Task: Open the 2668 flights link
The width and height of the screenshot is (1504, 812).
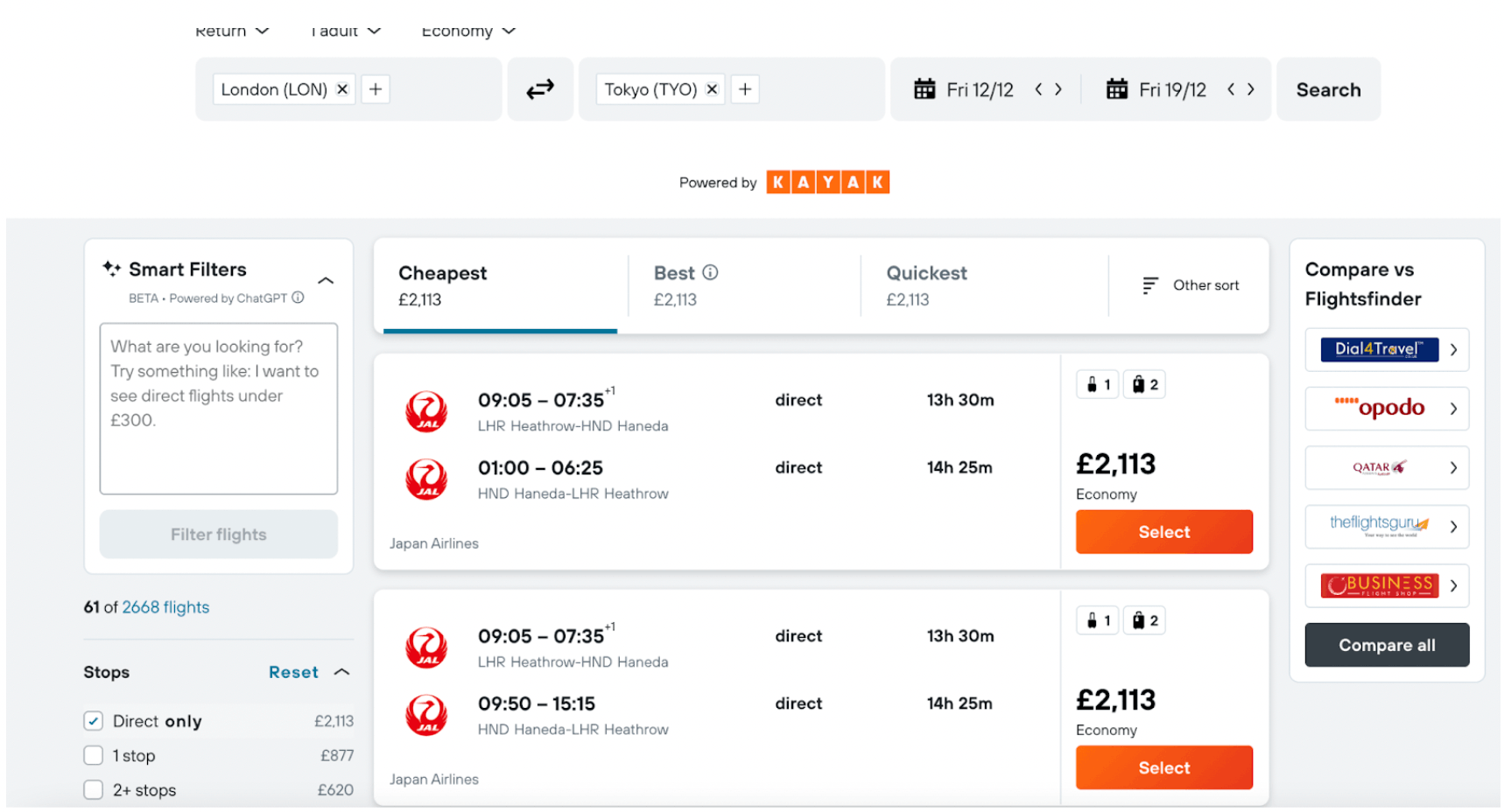Action: (x=165, y=606)
